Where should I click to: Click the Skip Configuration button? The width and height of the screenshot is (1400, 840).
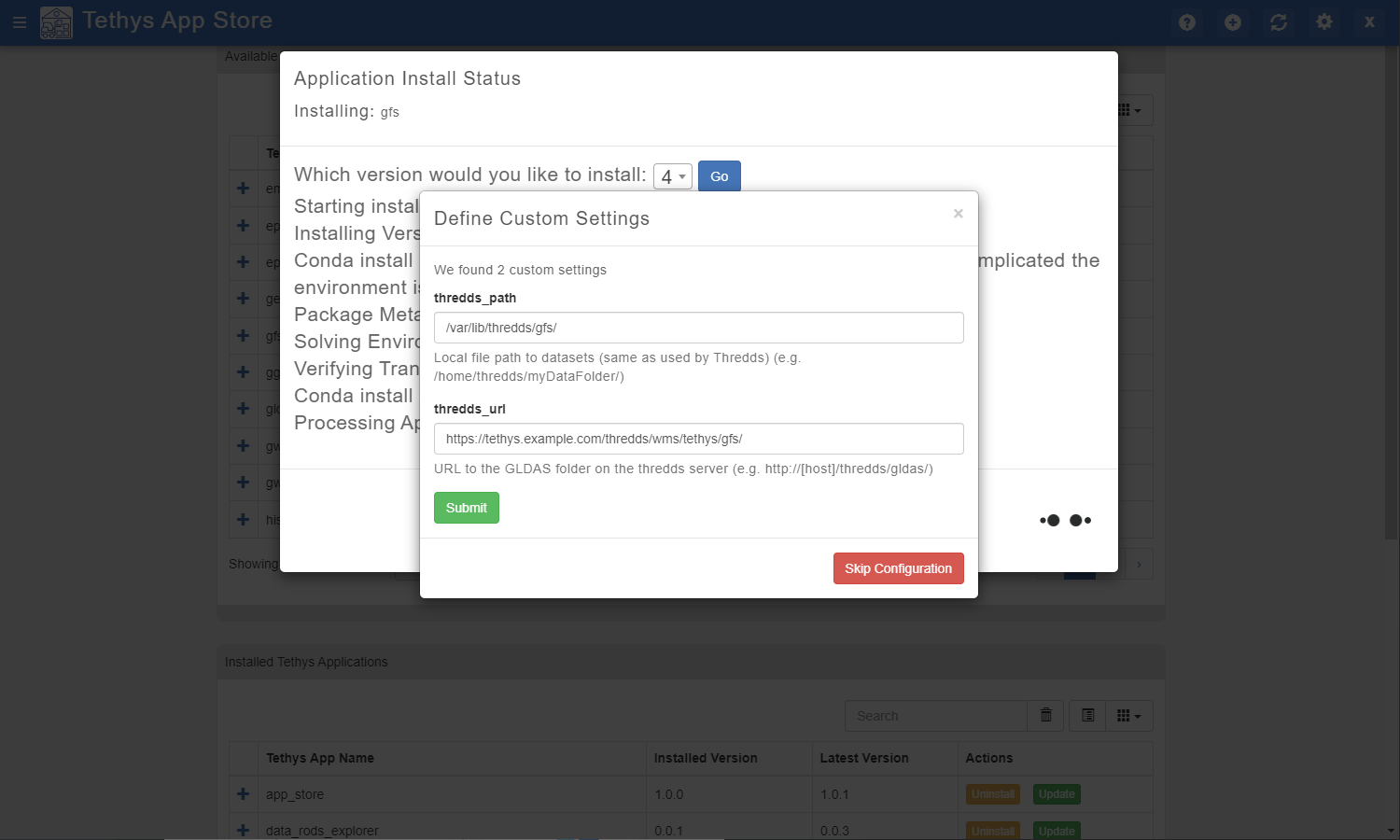click(x=898, y=568)
